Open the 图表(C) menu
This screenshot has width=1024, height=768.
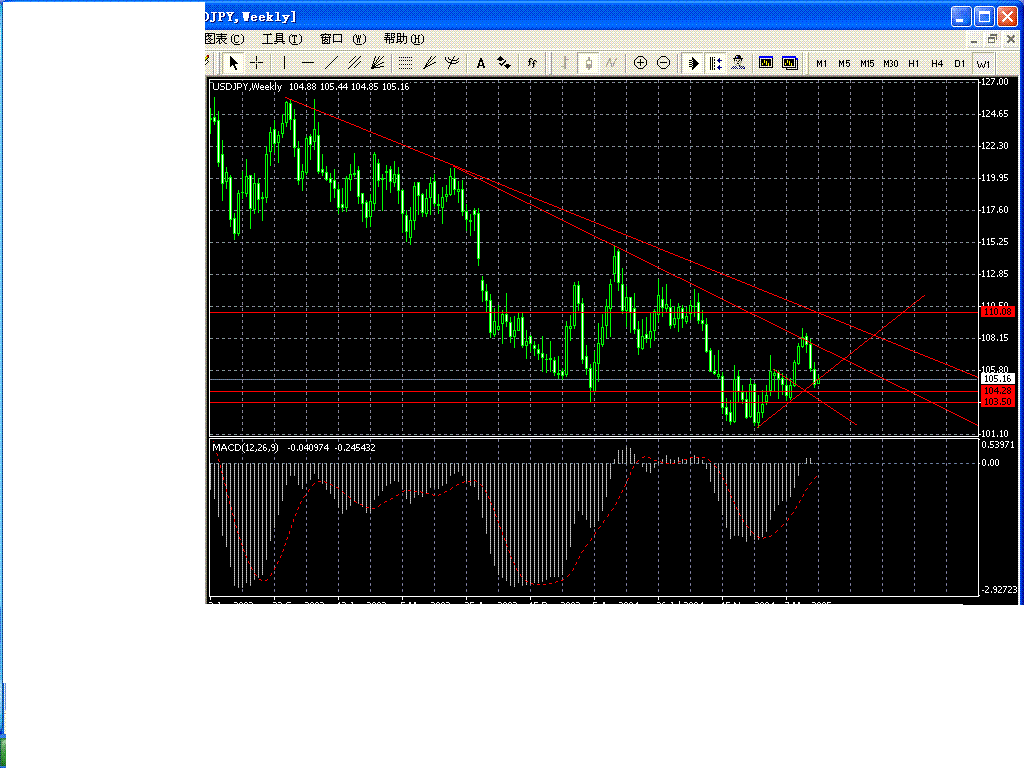pos(225,39)
